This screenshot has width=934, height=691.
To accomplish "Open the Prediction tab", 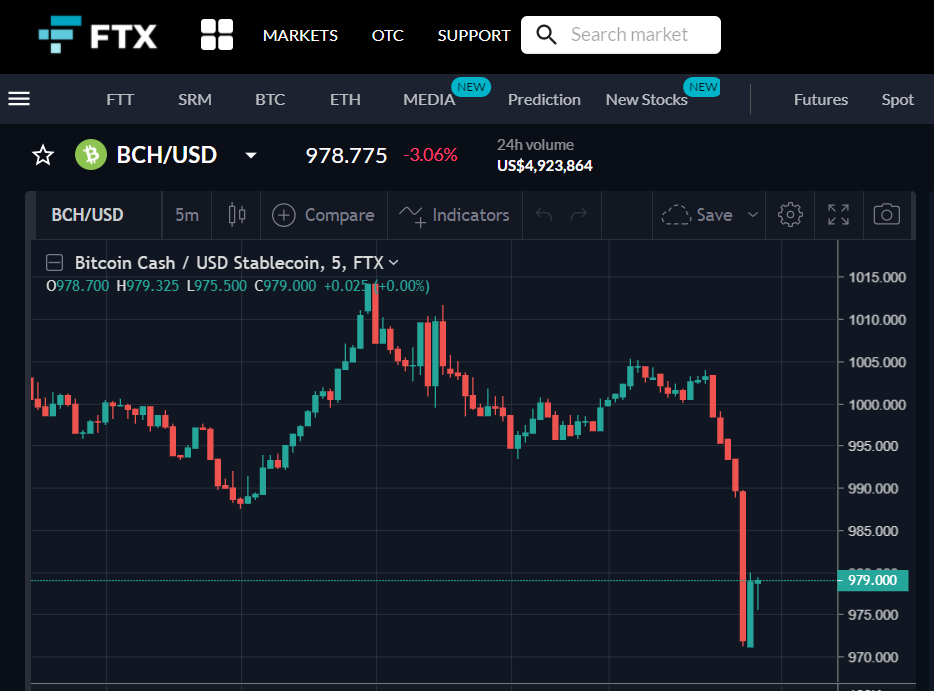I will pyautogui.click(x=544, y=99).
